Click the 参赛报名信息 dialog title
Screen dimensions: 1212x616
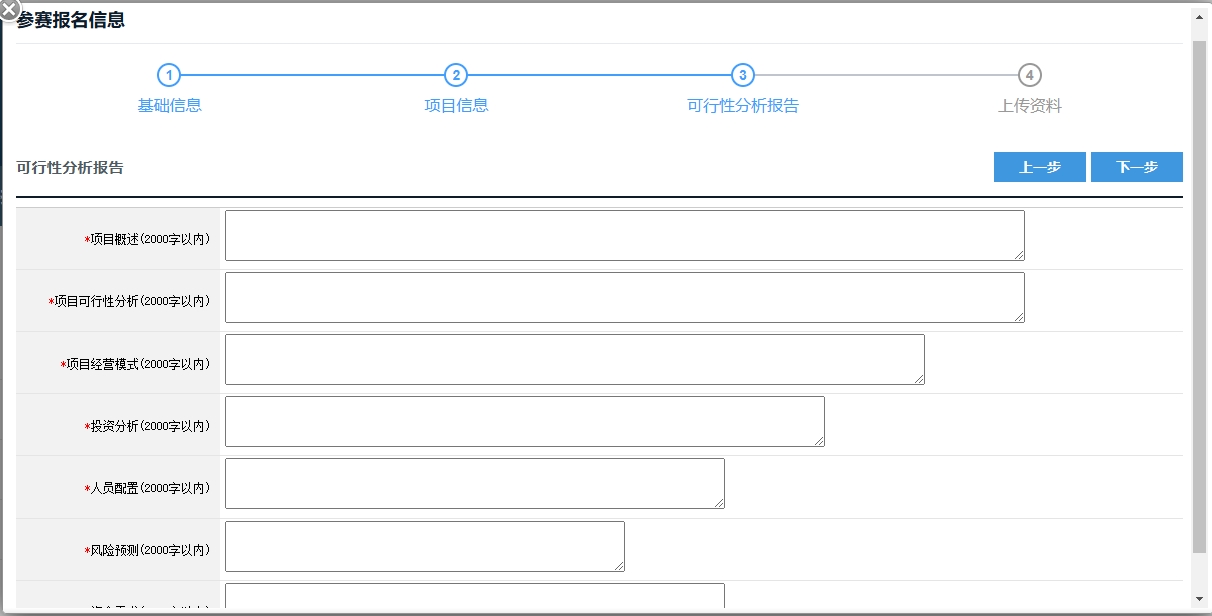[x=71, y=20]
